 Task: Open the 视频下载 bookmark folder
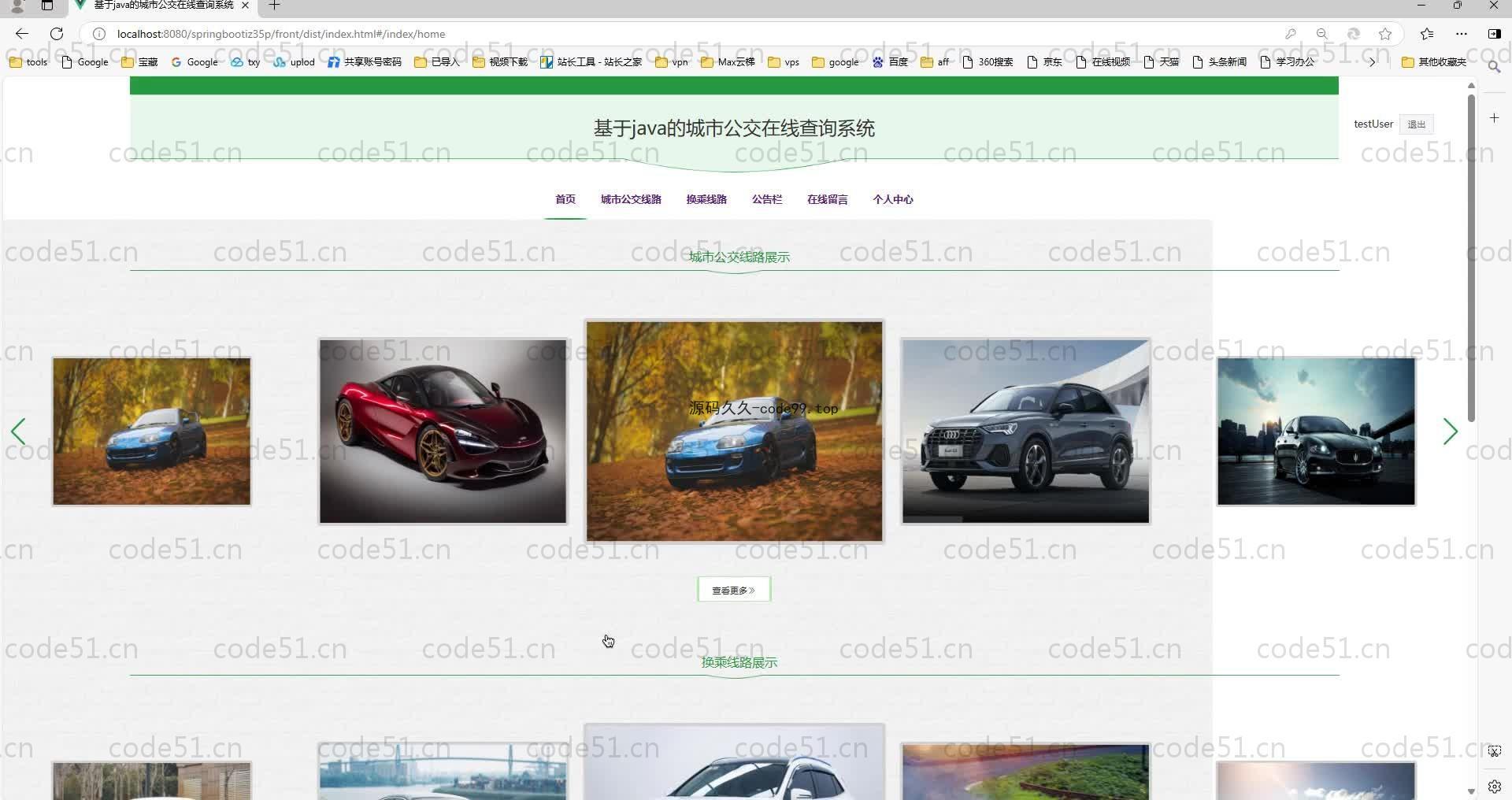click(x=500, y=62)
